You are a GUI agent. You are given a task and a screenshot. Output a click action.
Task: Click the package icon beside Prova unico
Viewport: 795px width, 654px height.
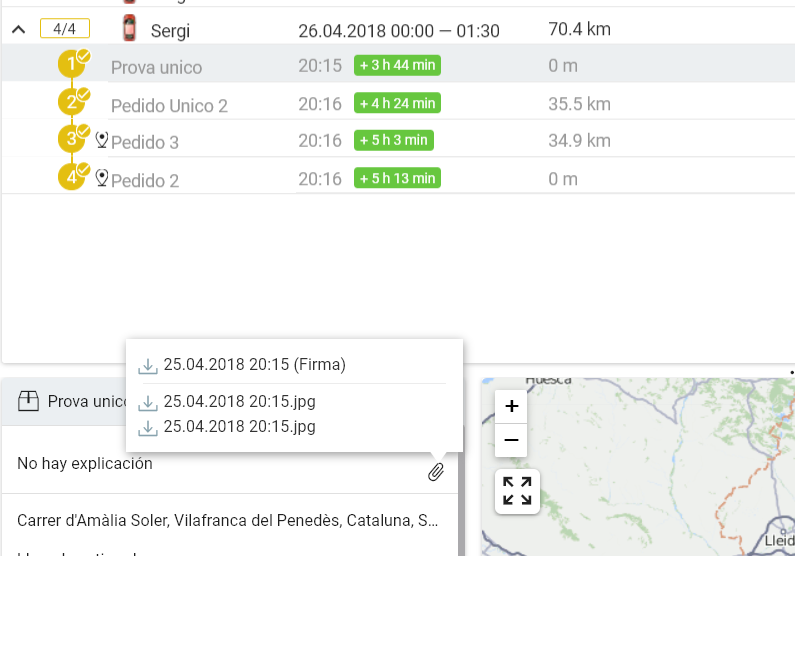pyautogui.click(x=28, y=401)
